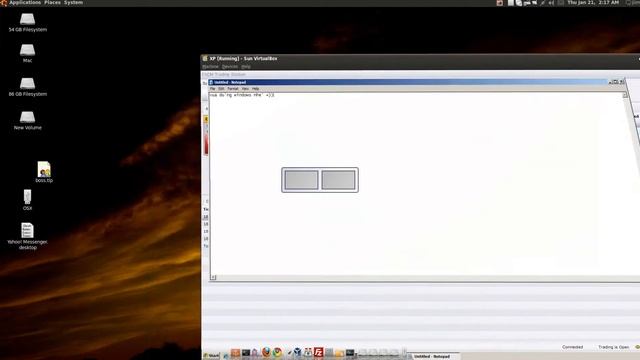Click the XP [Running] VirtualBox title bar
Image resolution: width=640 pixels, height=360 pixels.
tap(420, 58)
